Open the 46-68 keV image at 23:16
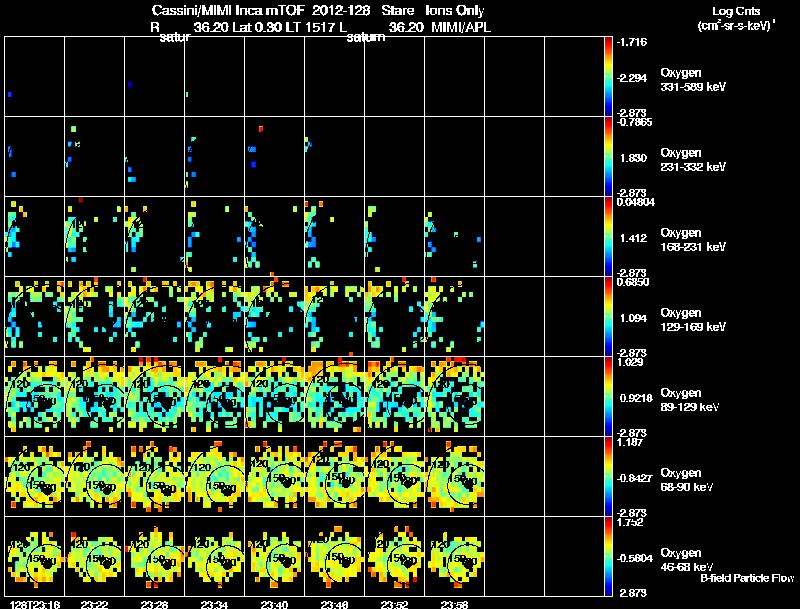Screen dimensions: 800x609 click(35, 556)
